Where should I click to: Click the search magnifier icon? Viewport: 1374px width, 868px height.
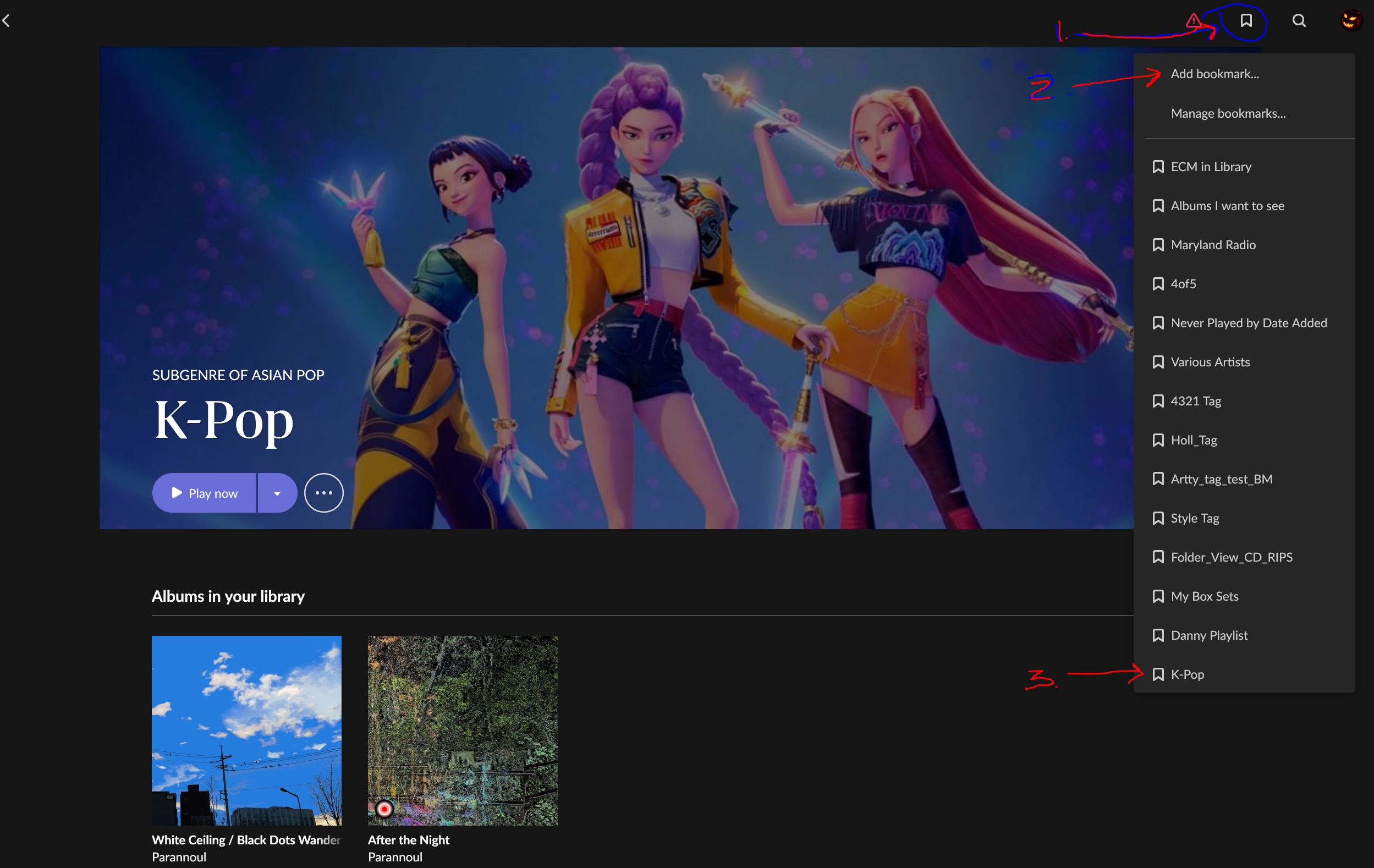coord(1299,21)
